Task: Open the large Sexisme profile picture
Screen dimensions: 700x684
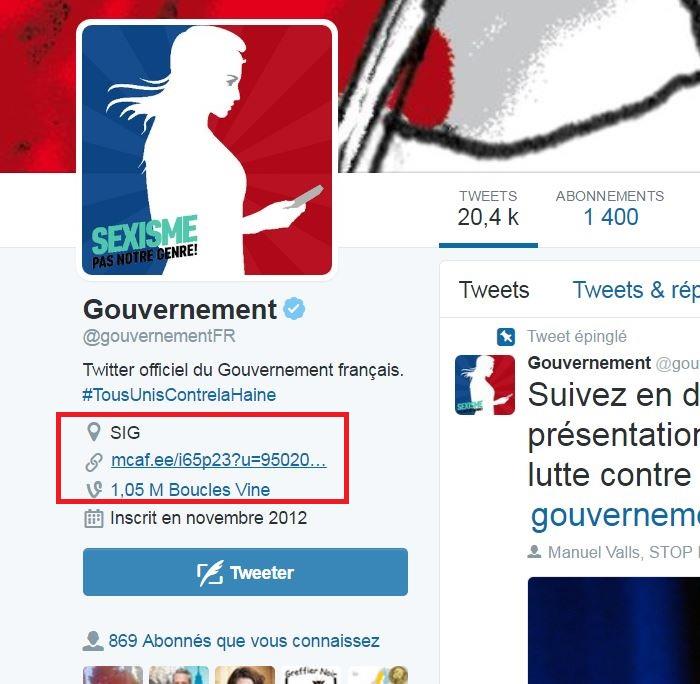Action: 207,150
